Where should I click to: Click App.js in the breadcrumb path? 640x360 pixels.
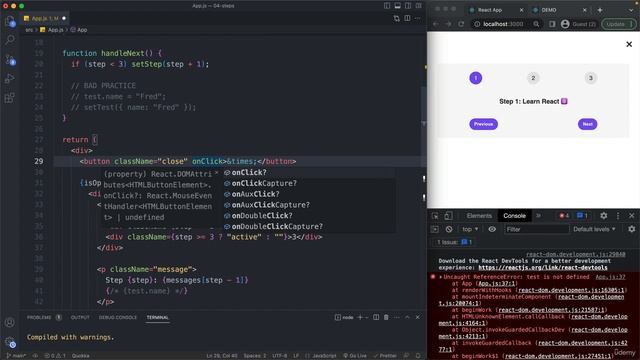56,30
